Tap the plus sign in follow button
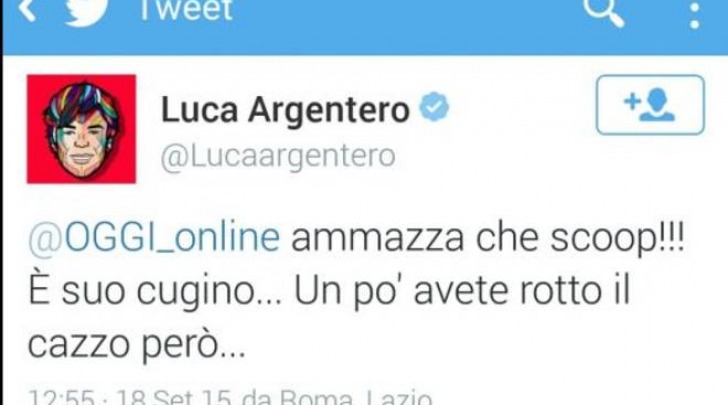 click(x=632, y=101)
